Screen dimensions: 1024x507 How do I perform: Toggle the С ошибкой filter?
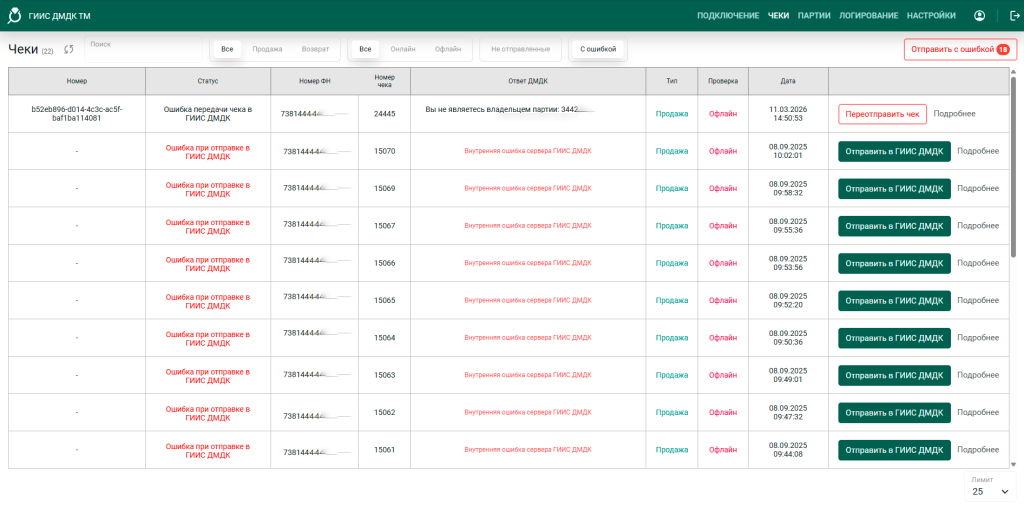point(598,49)
